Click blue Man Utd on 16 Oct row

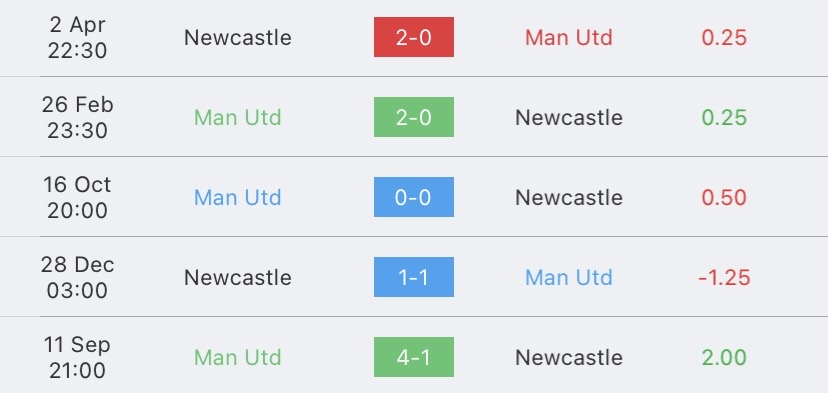click(x=238, y=198)
